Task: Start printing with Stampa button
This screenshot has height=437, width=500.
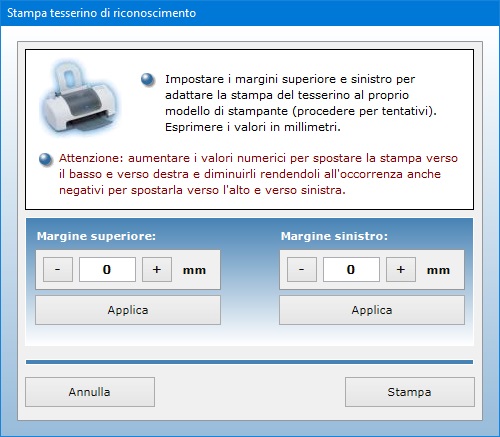Action: [x=410, y=392]
